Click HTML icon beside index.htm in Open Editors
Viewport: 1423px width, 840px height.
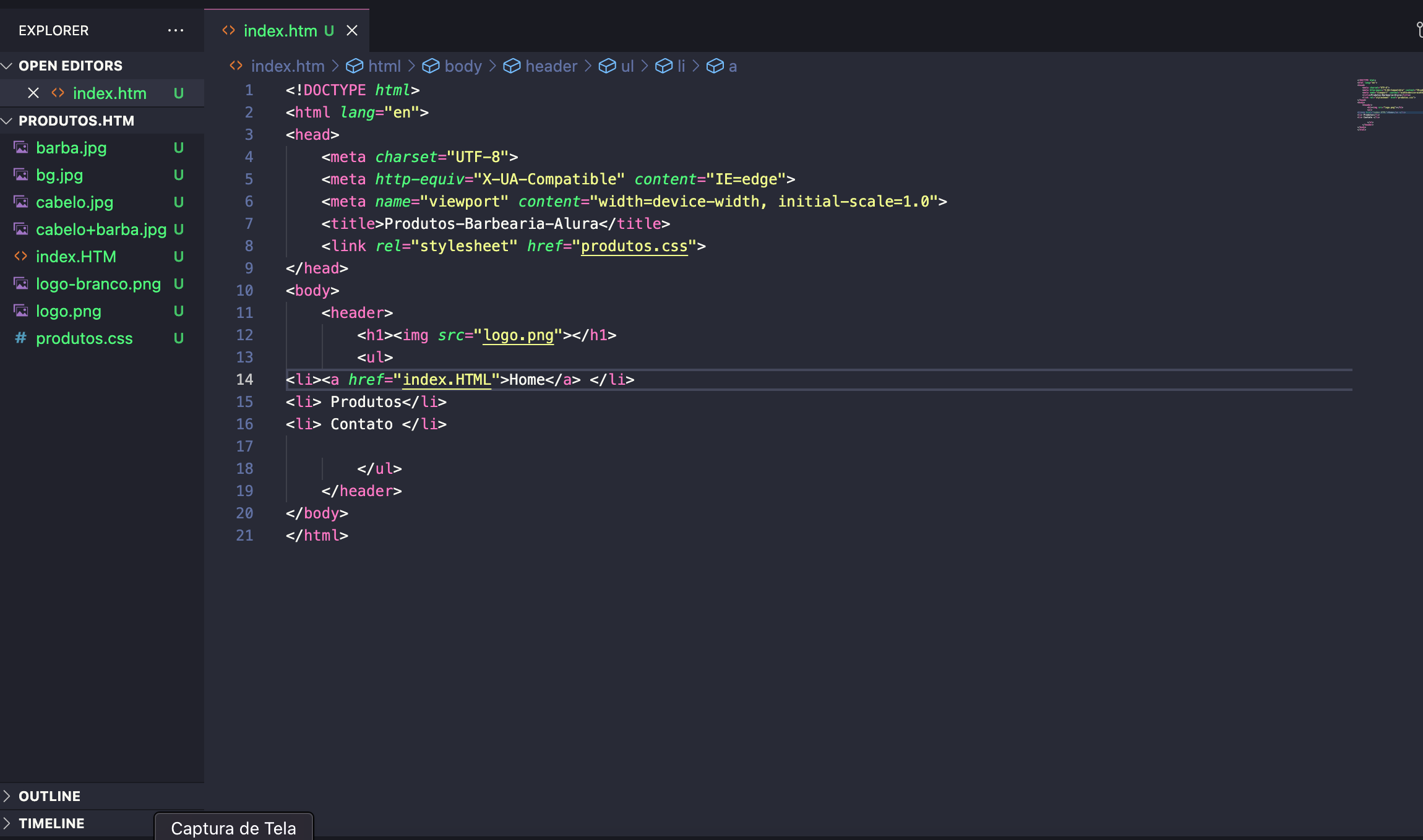58,93
